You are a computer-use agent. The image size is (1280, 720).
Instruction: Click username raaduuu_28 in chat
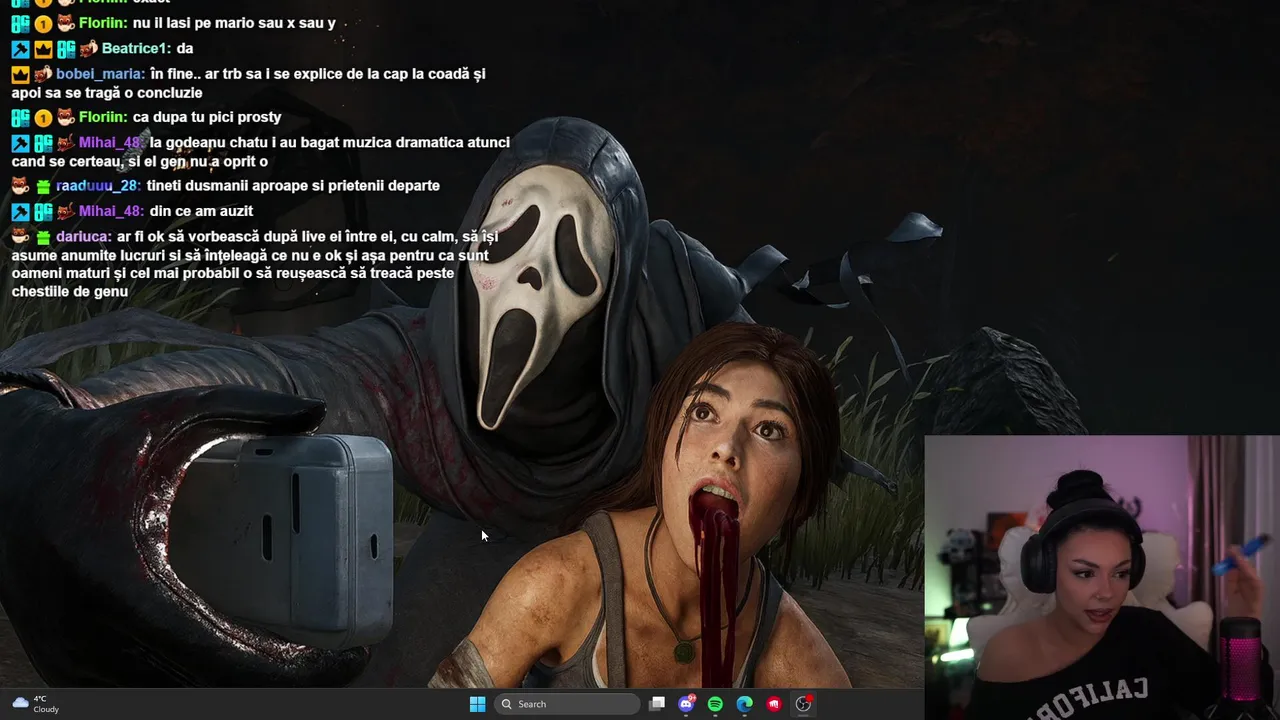97,186
